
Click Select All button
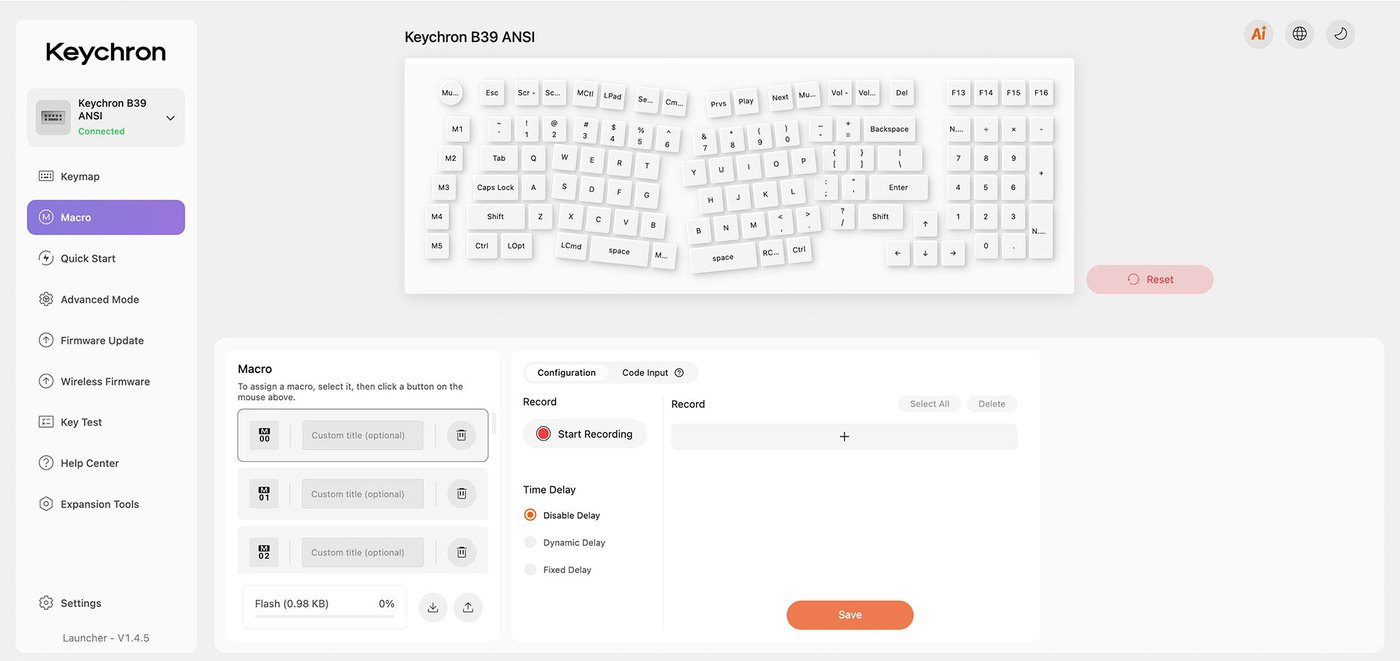pyautogui.click(x=929, y=404)
